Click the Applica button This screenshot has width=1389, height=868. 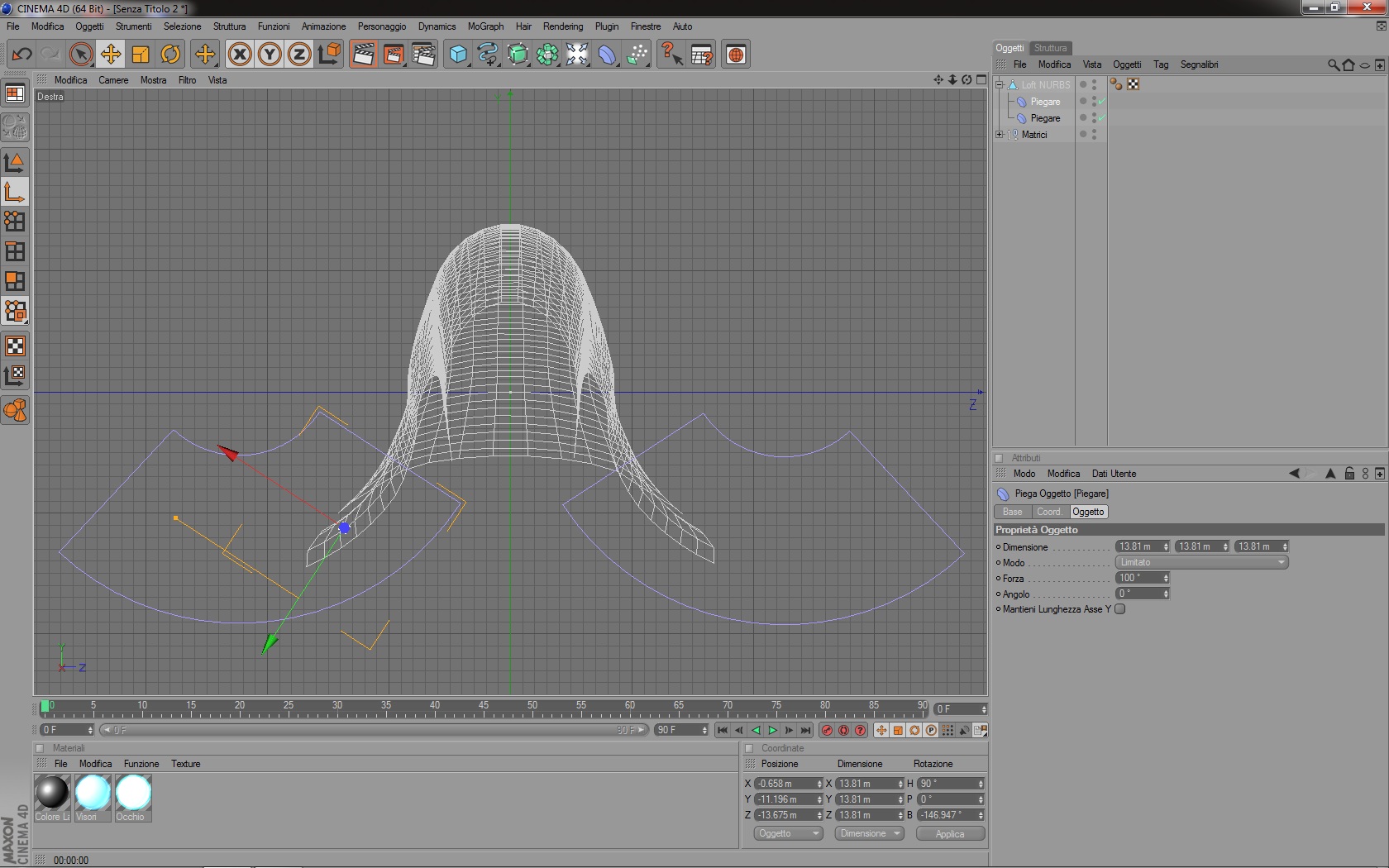click(x=950, y=833)
